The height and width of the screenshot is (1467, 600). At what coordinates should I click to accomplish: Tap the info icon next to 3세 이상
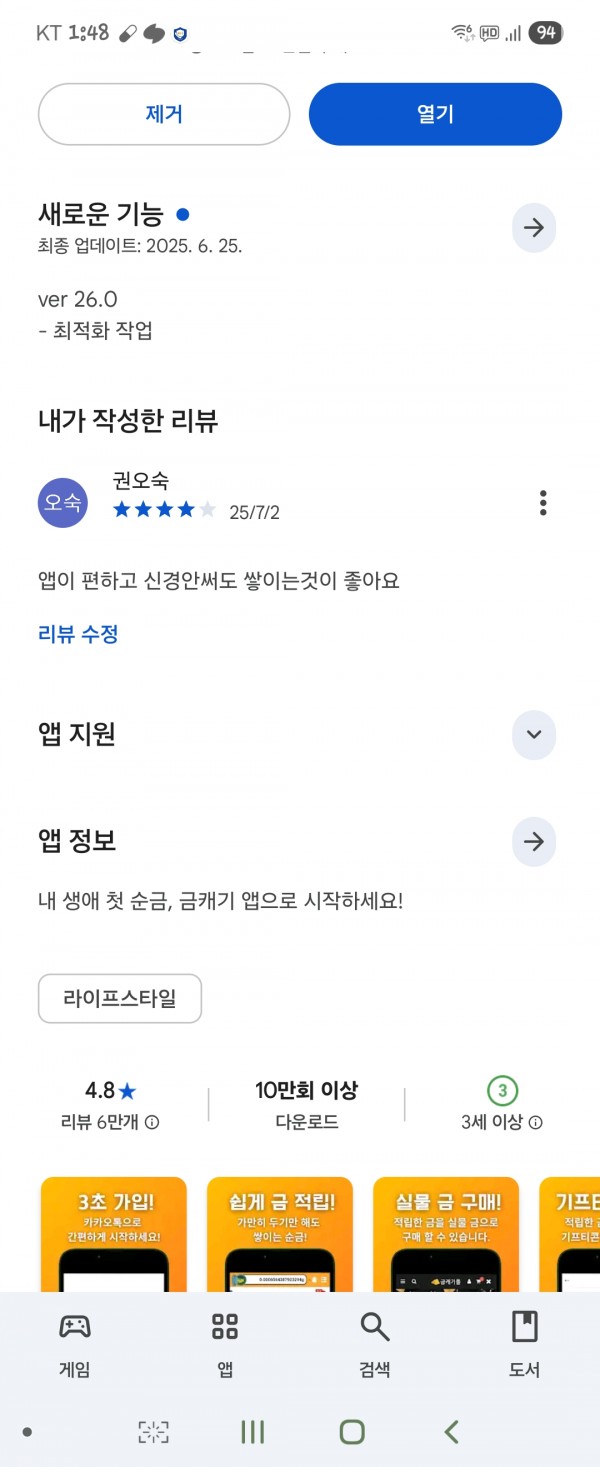click(x=536, y=1123)
